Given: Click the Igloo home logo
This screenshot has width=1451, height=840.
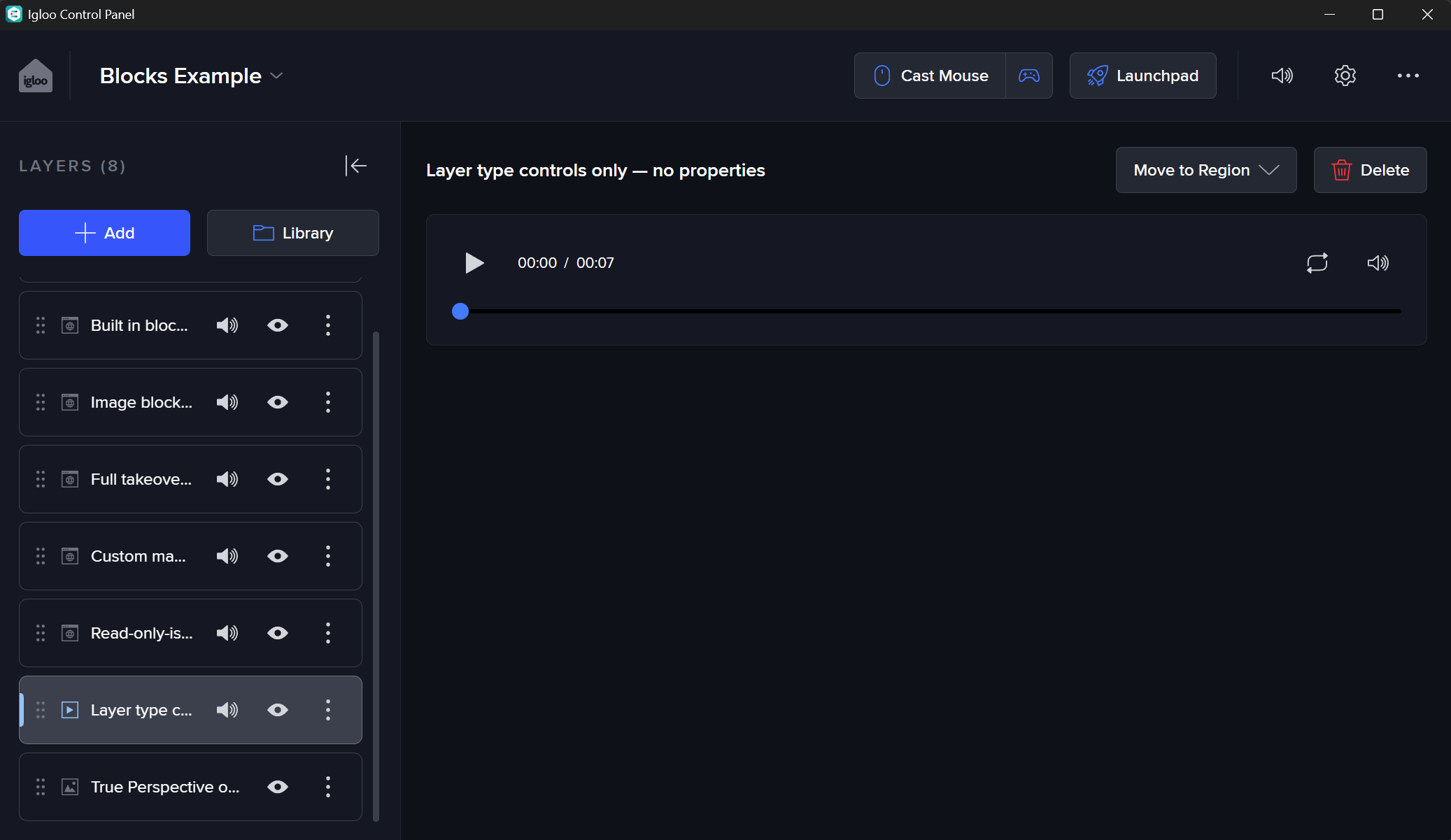Looking at the screenshot, I should (36, 76).
